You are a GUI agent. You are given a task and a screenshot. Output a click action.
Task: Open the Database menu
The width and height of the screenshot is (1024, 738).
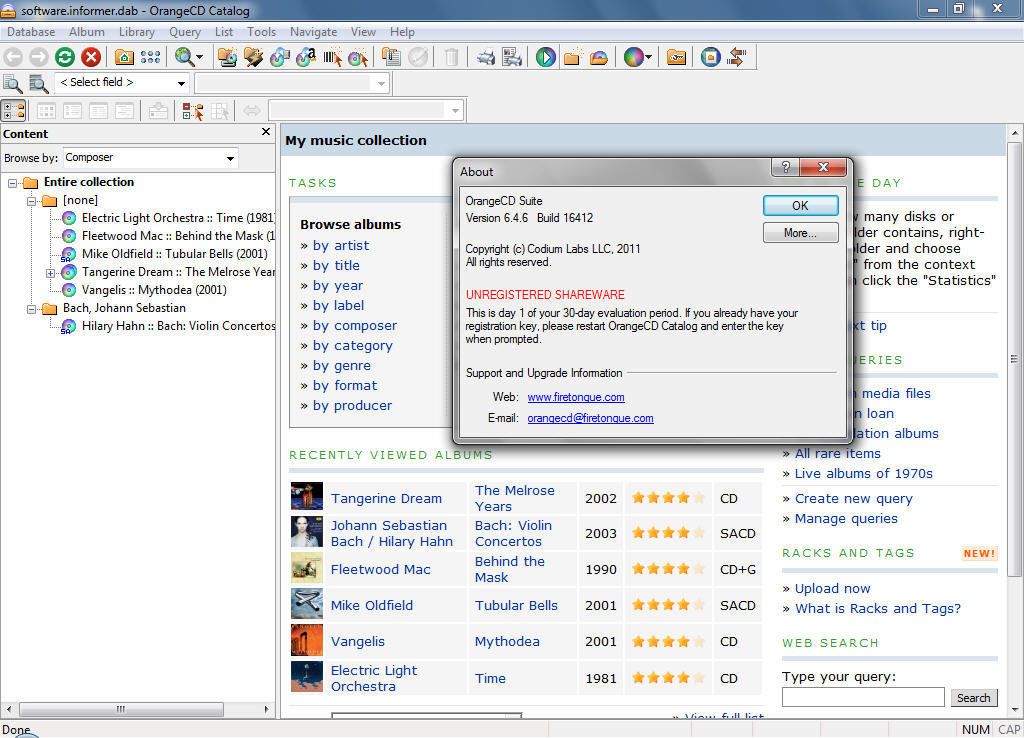(31, 32)
